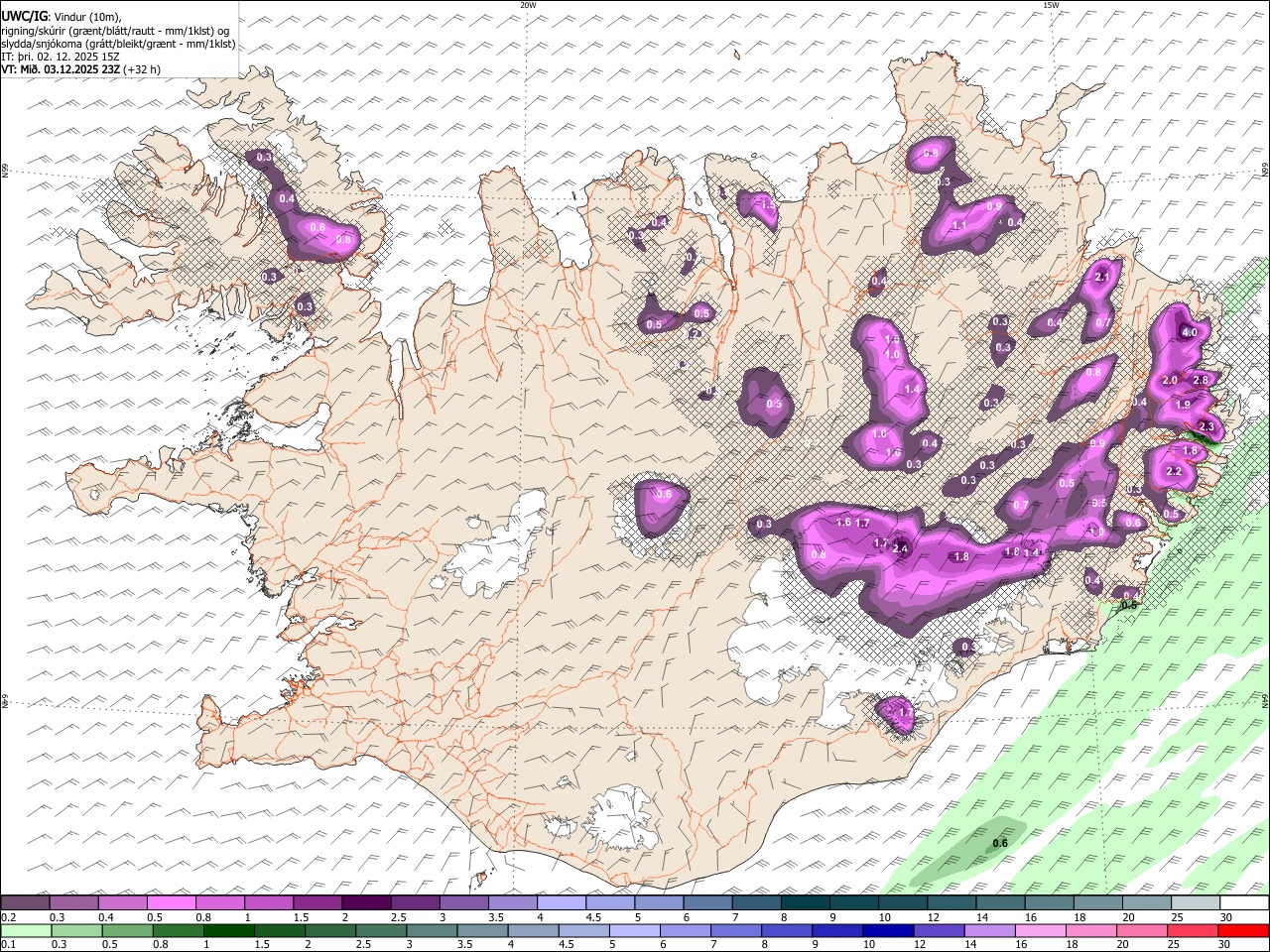Select the first purple swatch labeled 0.2 in upper legend

click(x=25, y=902)
